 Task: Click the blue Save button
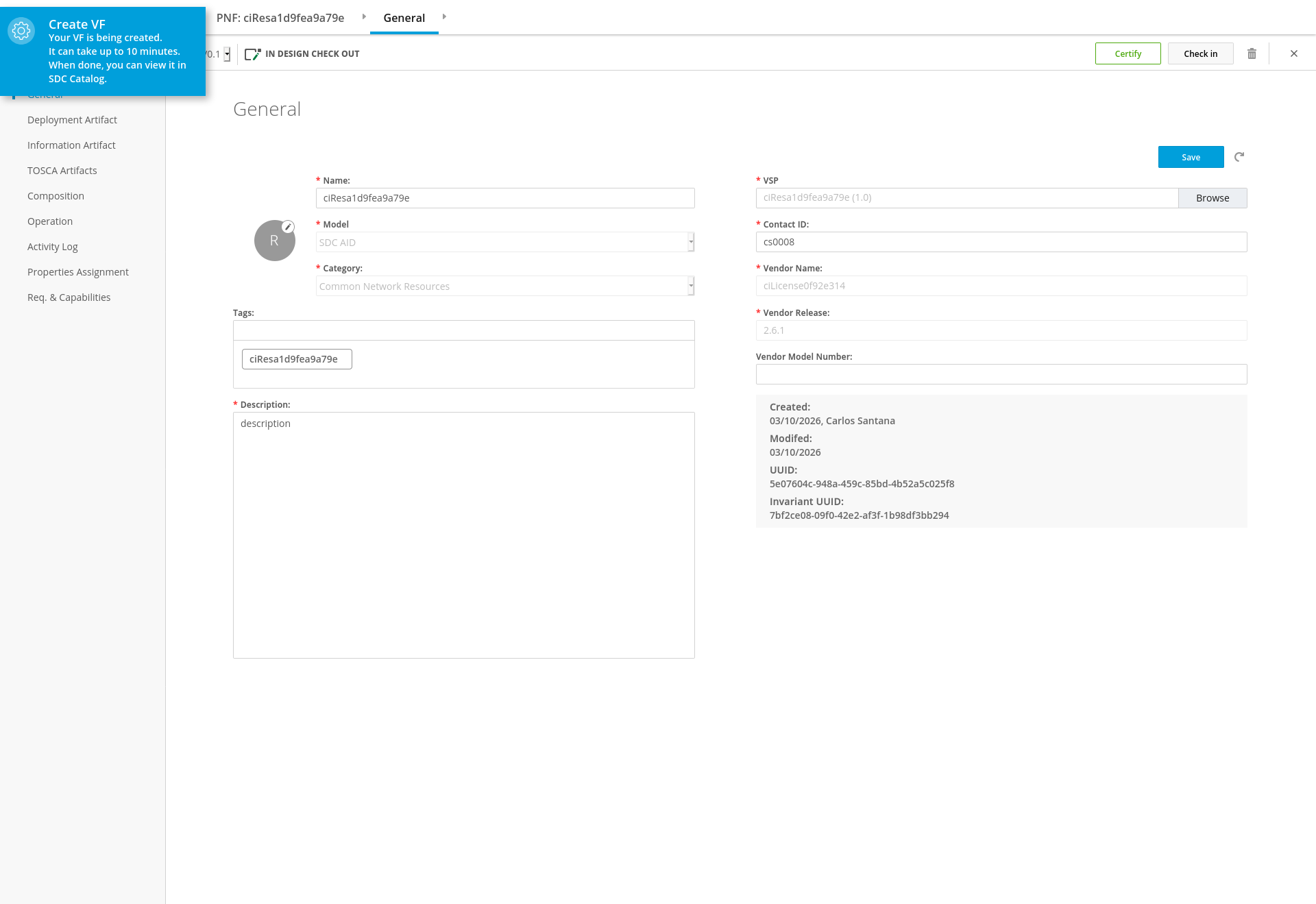(x=1191, y=157)
